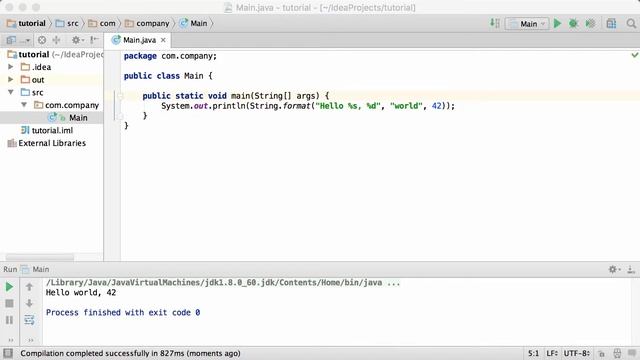
Task: Open the line separator LF selector
Action: 552,353
